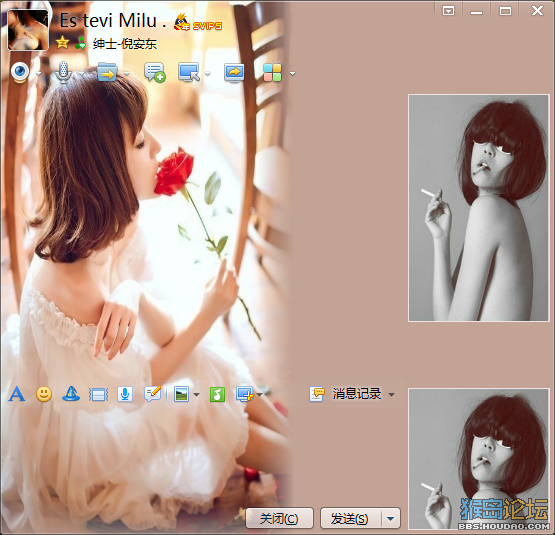Expand the screenshot tool dropdown arrow

pyautogui.click(x=260, y=394)
